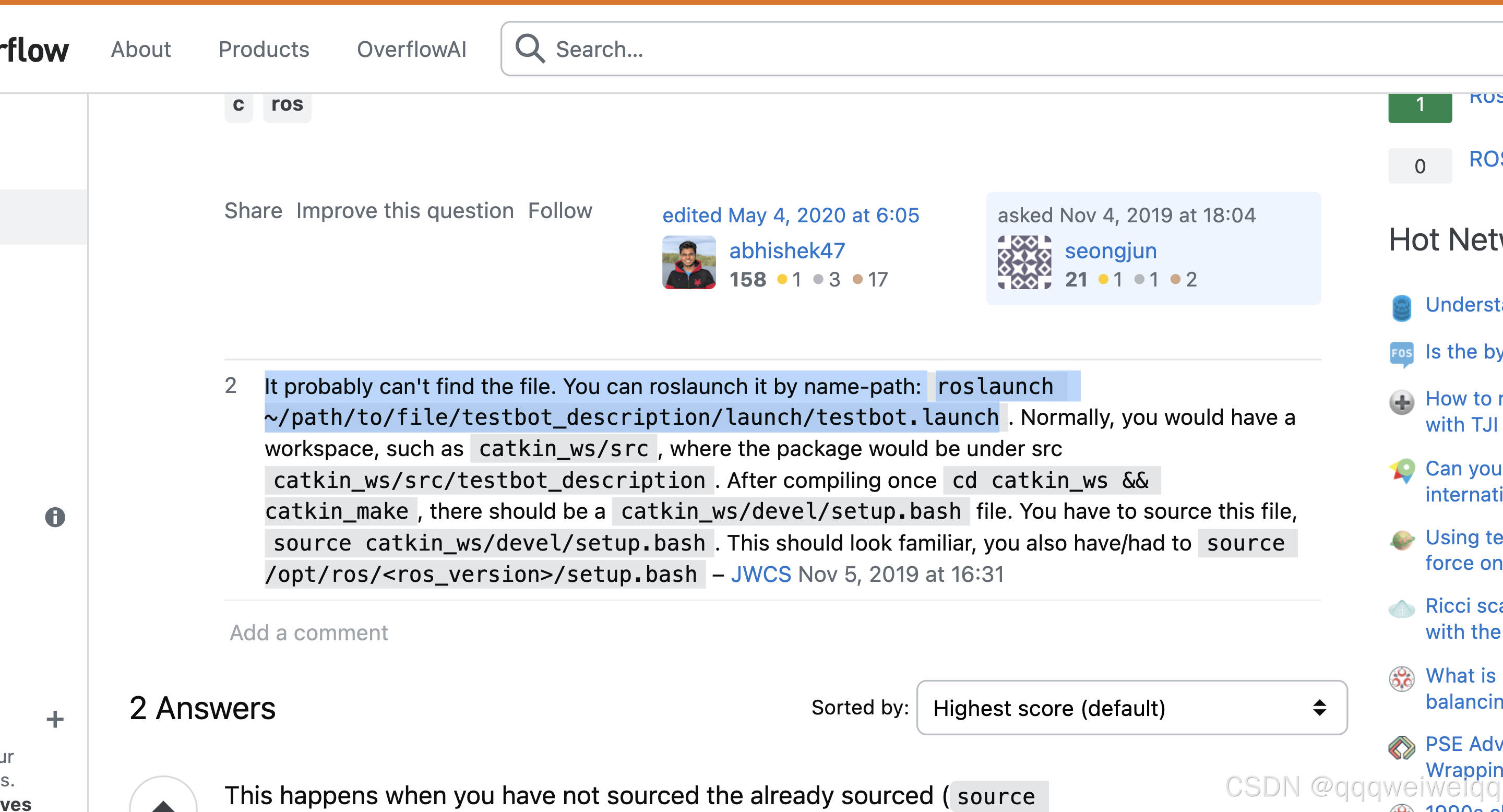1503x812 pixels.
Task: Click the search magnifier icon
Action: pyautogui.click(x=530, y=49)
